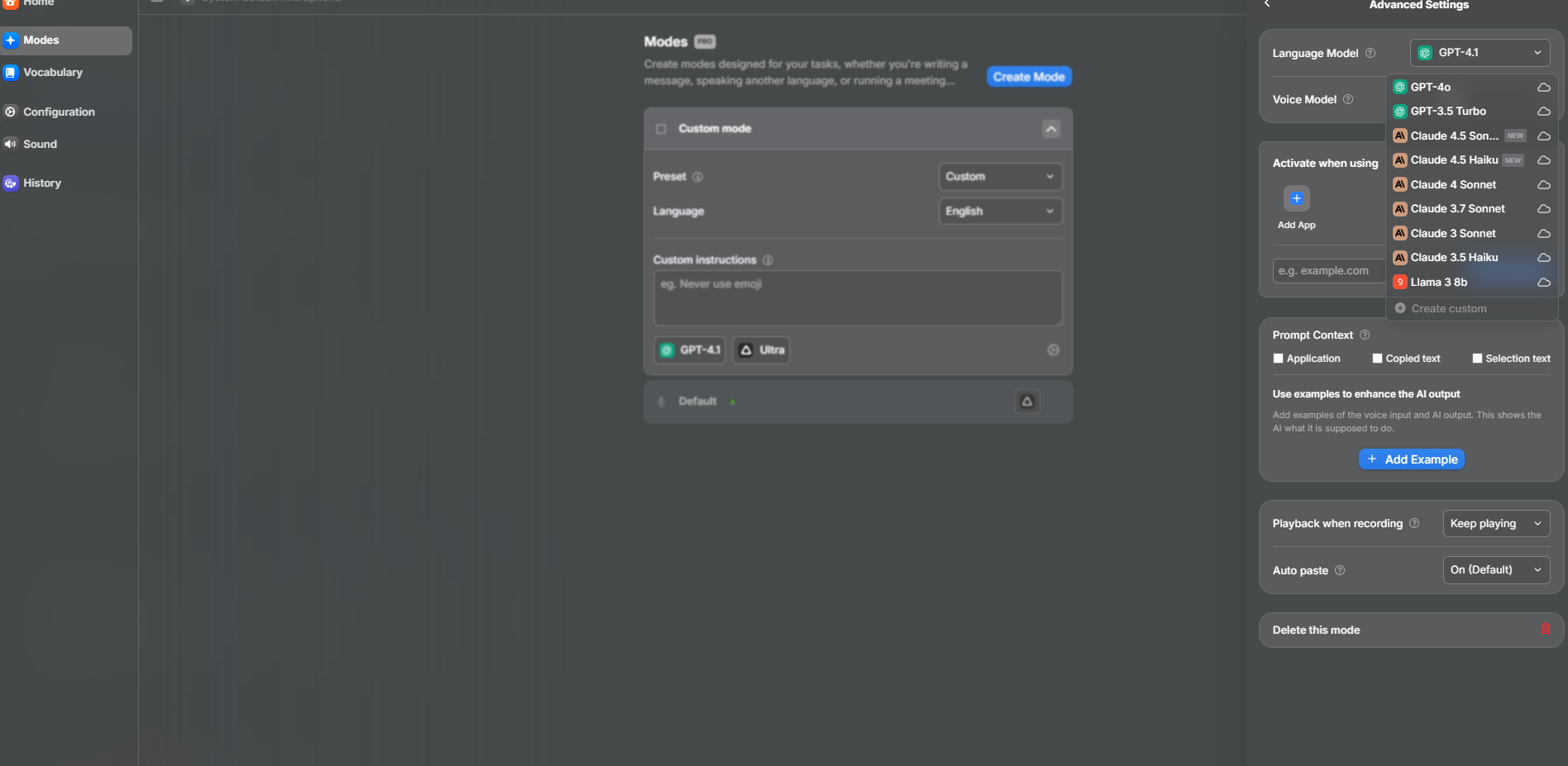Click the PRO badge next to the Modes heading
This screenshot has width=1568, height=766.
[705, 41]
